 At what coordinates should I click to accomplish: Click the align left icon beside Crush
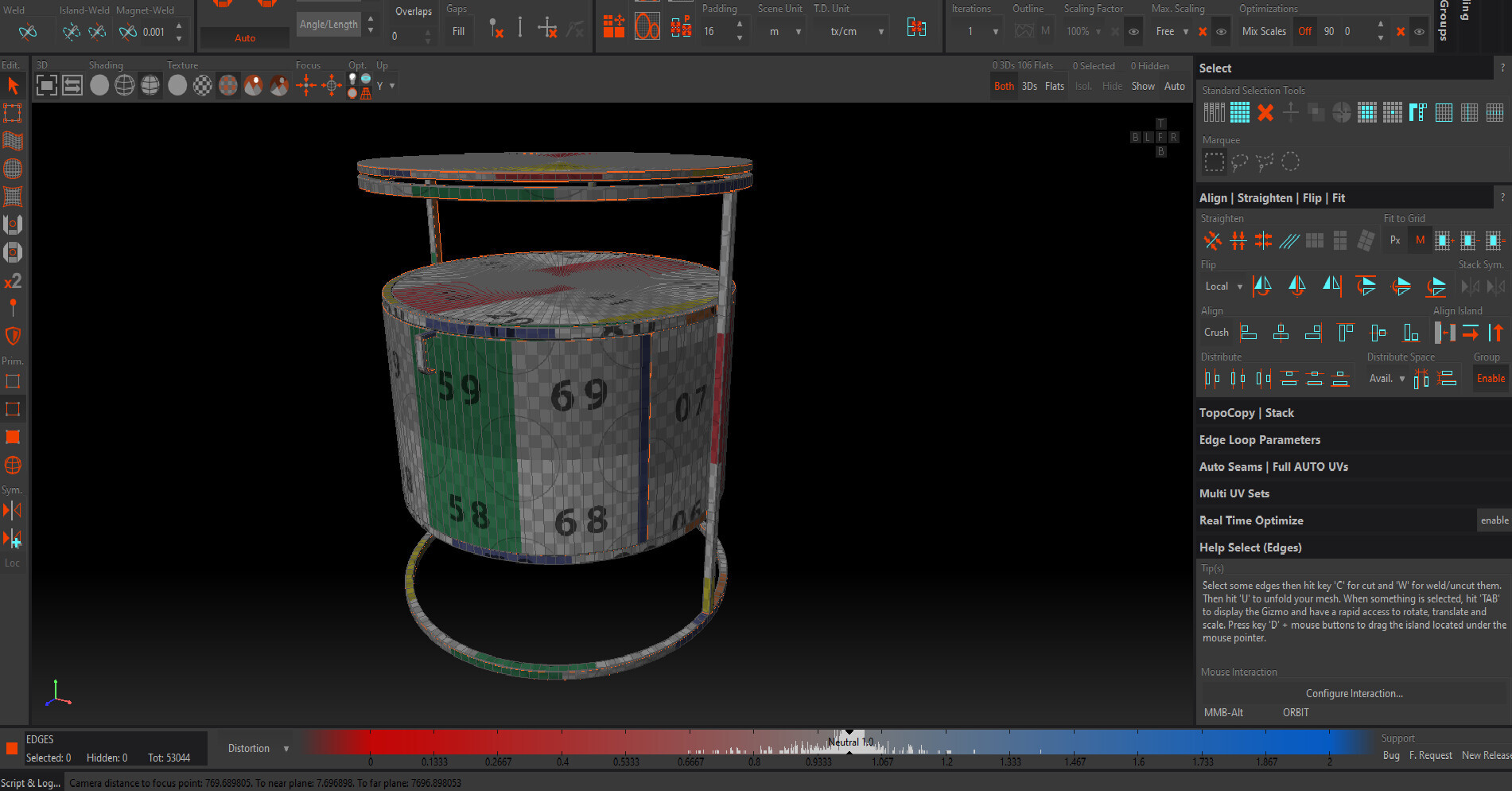1249,333
